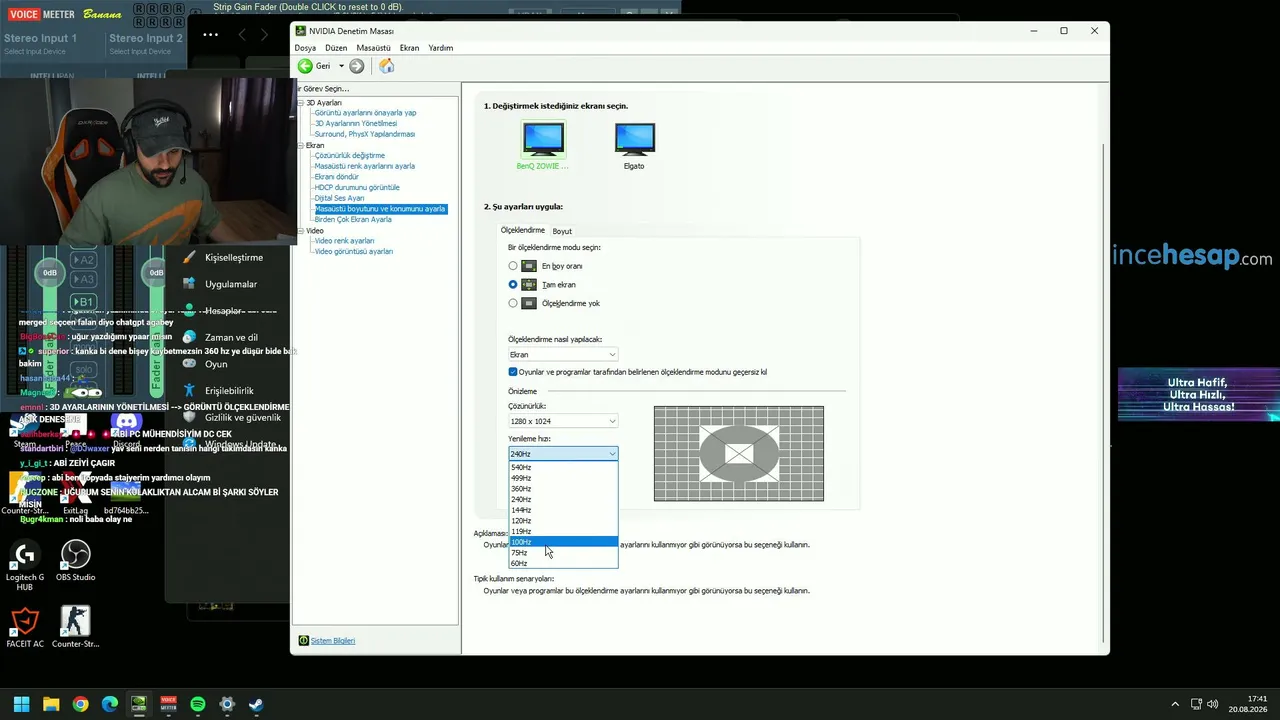Open the Ekran menu in menu bar
Viewport: 1280px width, 720px height.
[x=409, y=48]
